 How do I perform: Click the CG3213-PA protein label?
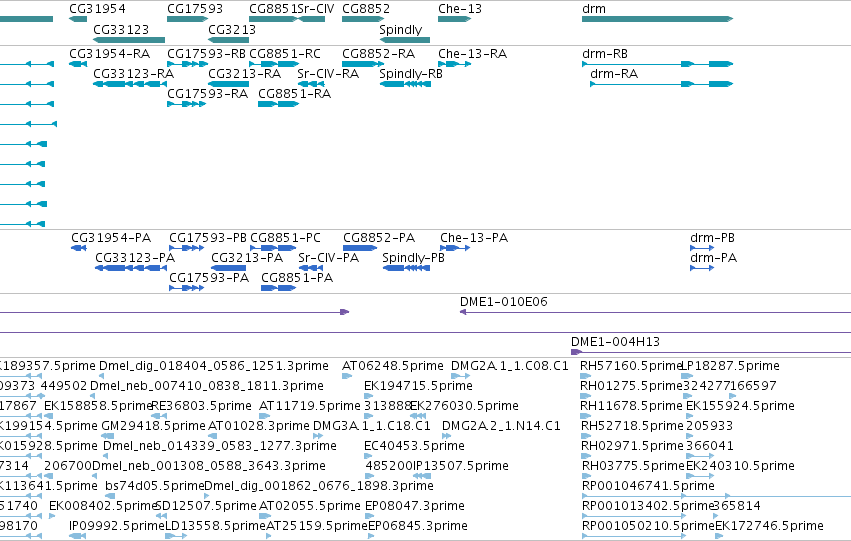point(247,258)
